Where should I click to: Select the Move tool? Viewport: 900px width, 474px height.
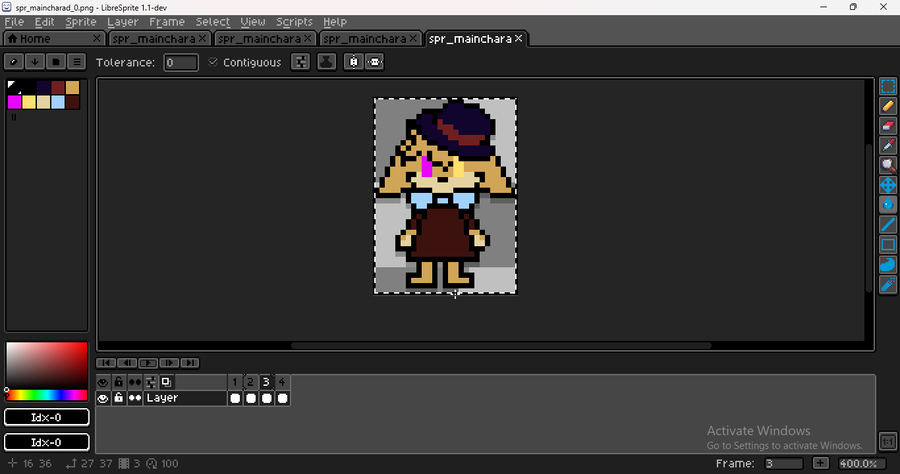pos(888,185)
